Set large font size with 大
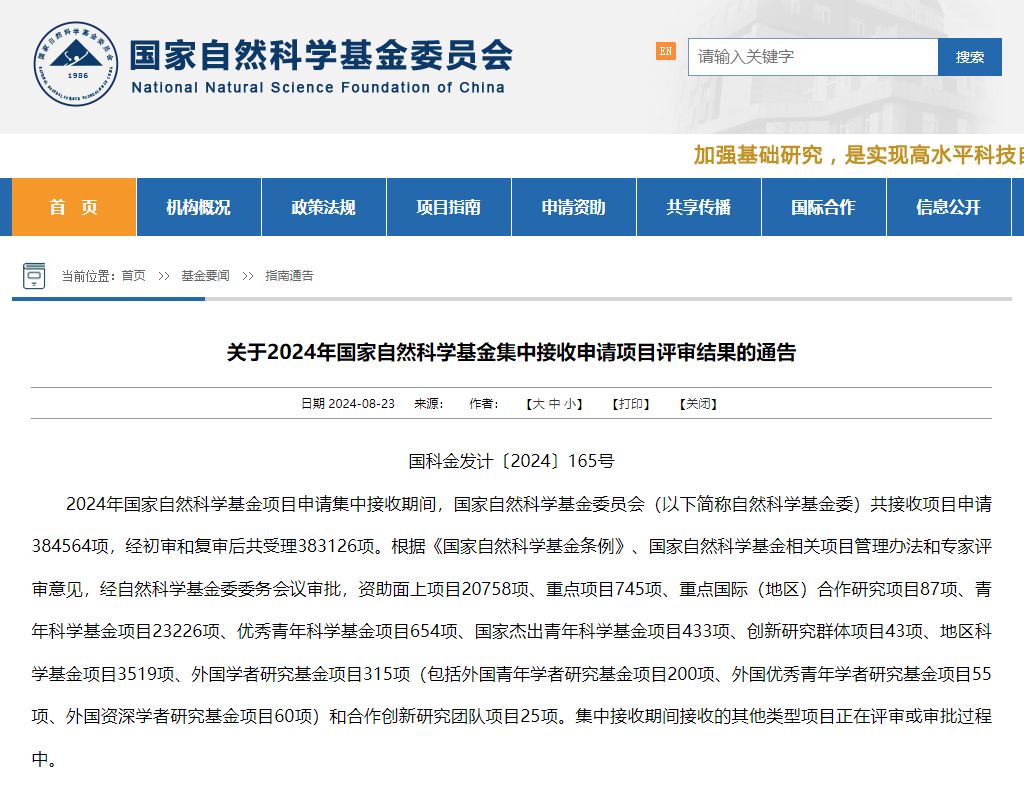1024x788 pixels. coord(537,404)
